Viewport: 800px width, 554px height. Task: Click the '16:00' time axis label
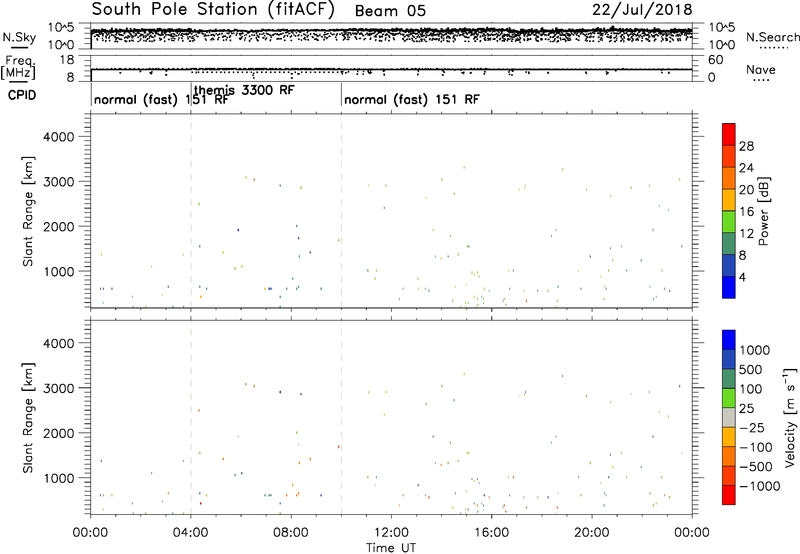pos(491,533)
